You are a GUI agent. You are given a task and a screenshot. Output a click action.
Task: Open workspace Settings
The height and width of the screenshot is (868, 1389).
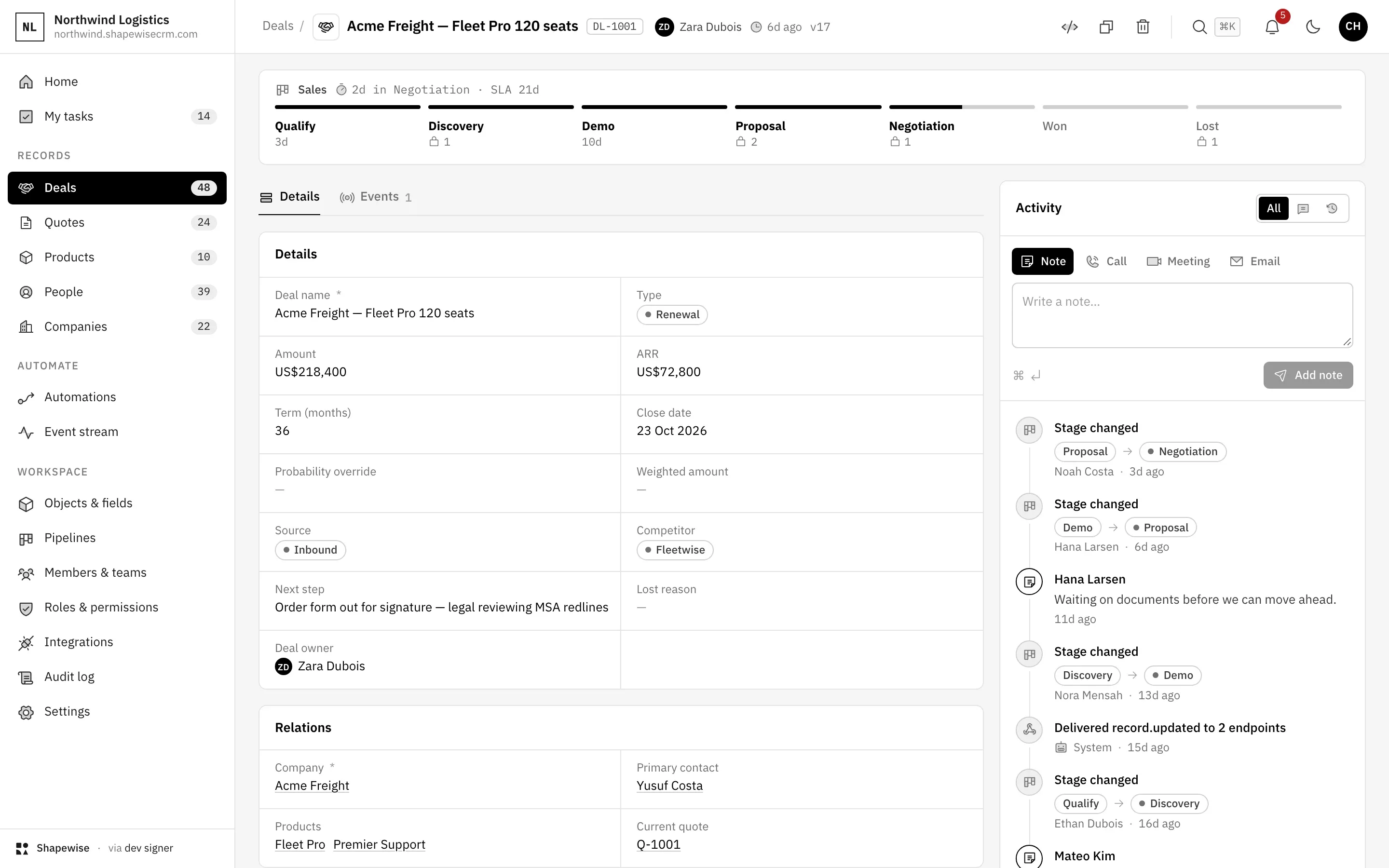click(x=117, y=712)
